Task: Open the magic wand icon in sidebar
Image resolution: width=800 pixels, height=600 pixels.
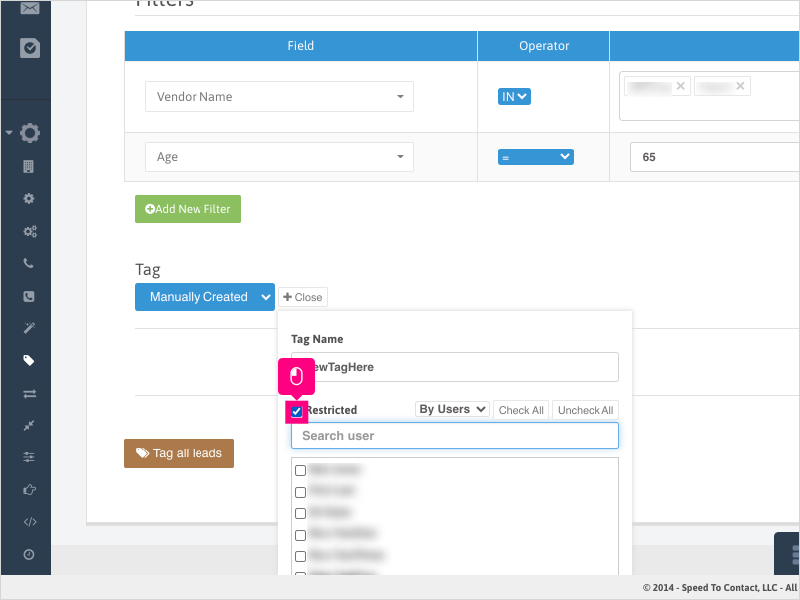Action: (x=29, y=328)
